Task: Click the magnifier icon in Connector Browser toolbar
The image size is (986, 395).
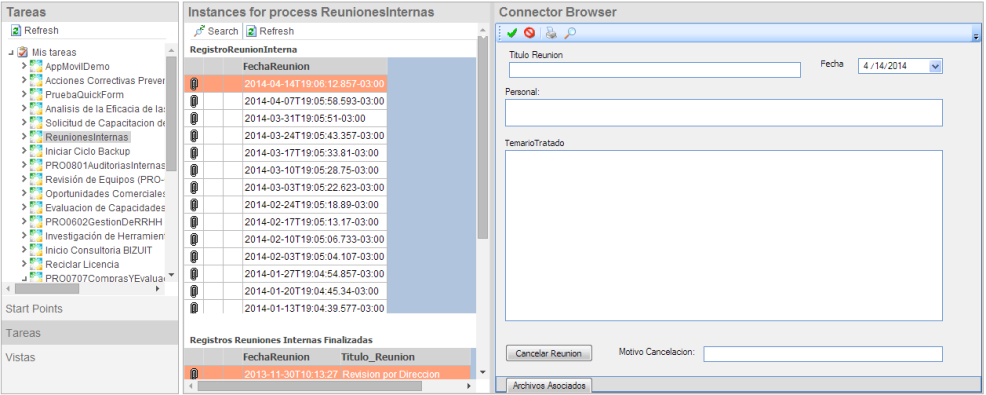Action: pos(570,33)
